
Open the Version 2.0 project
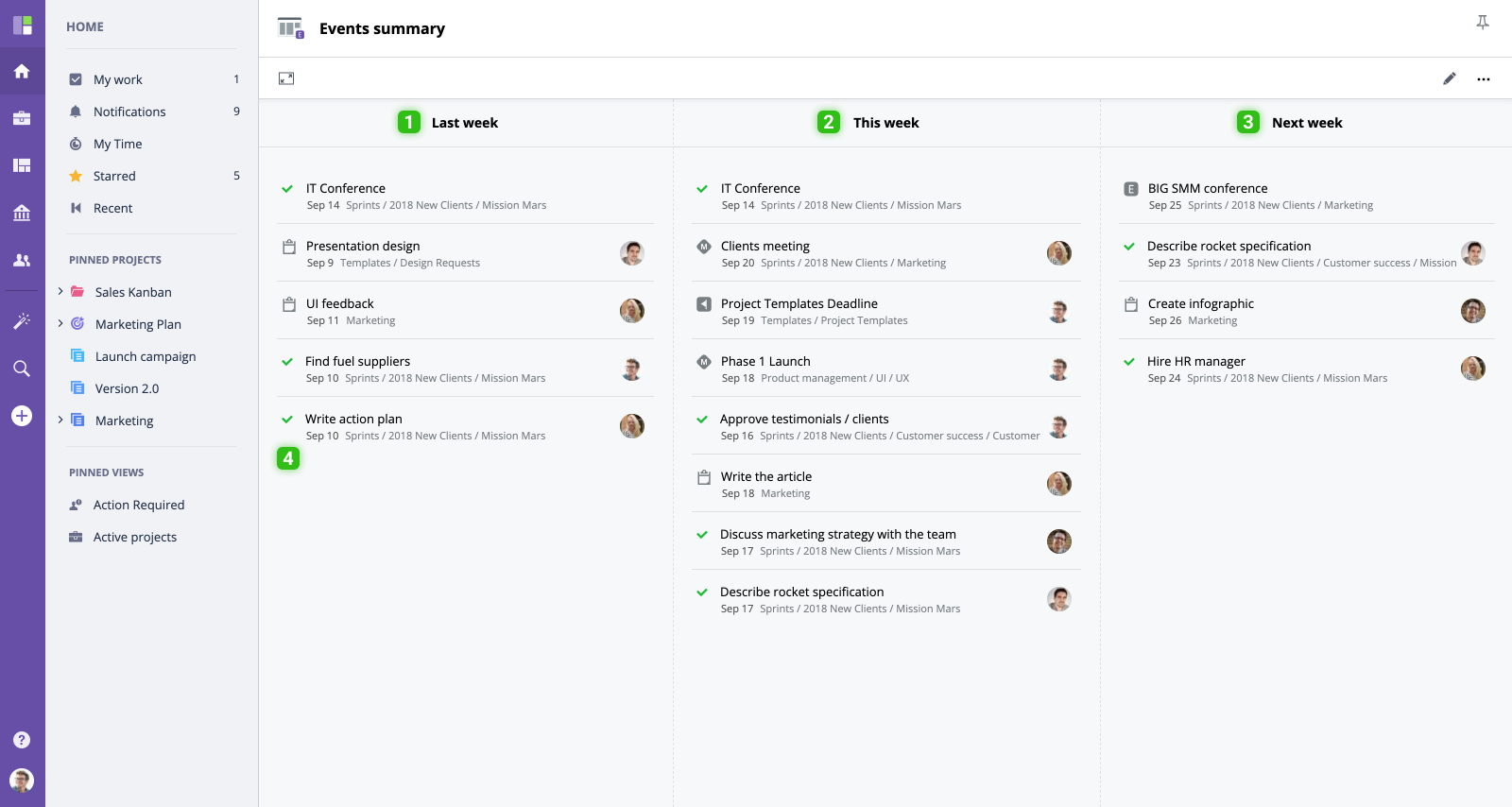127,388
